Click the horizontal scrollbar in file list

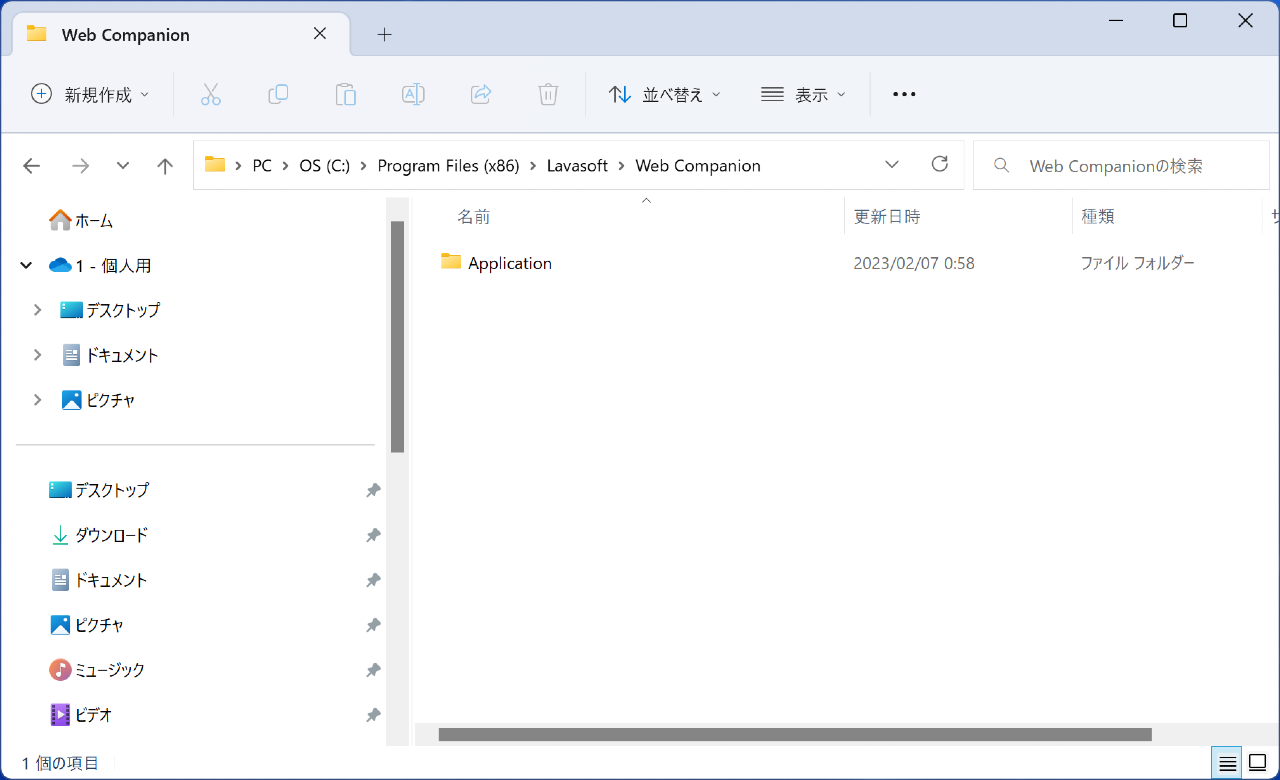(795, 735)
